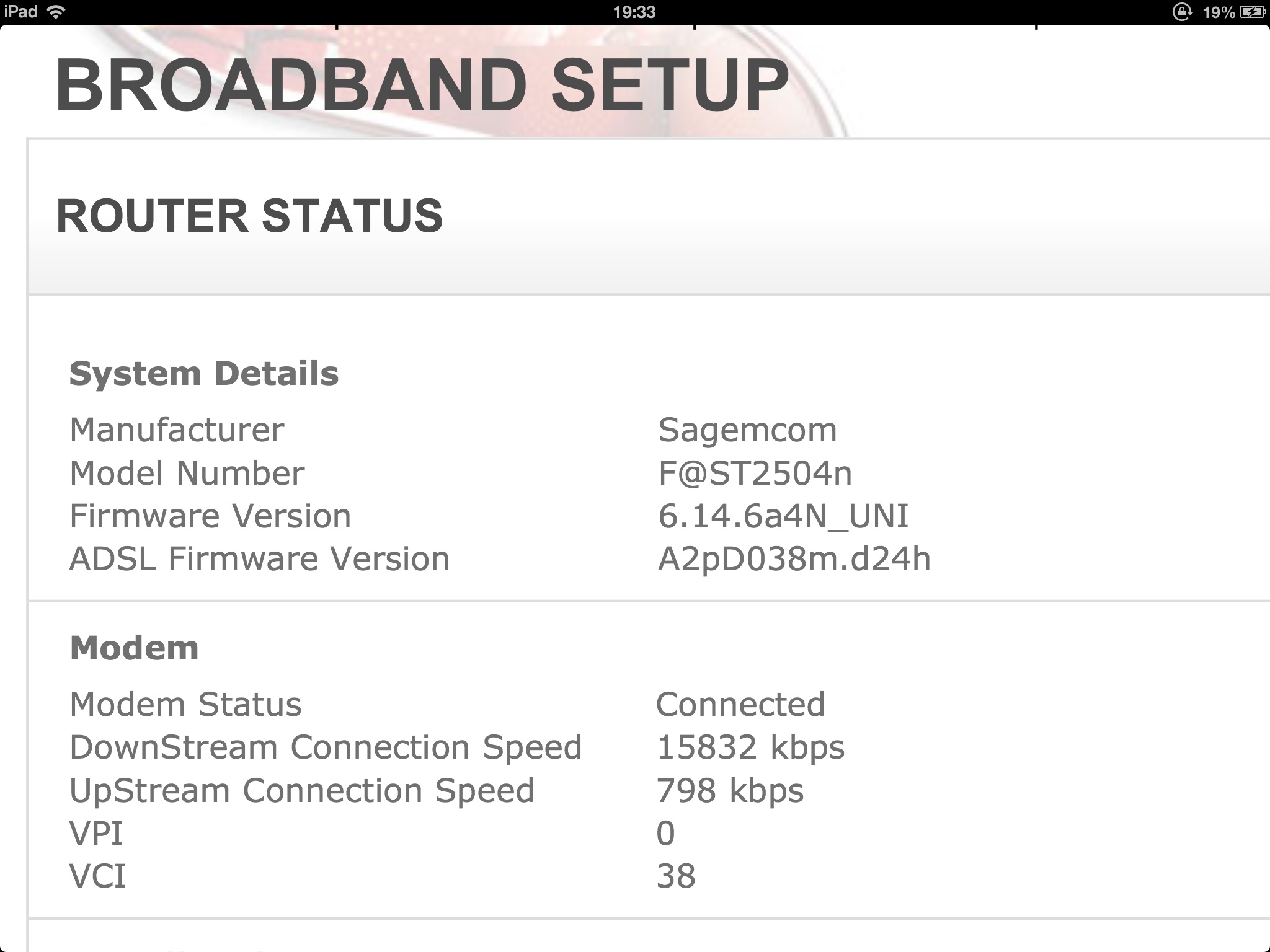Click the BROADBAND SETUP page title

422,86
